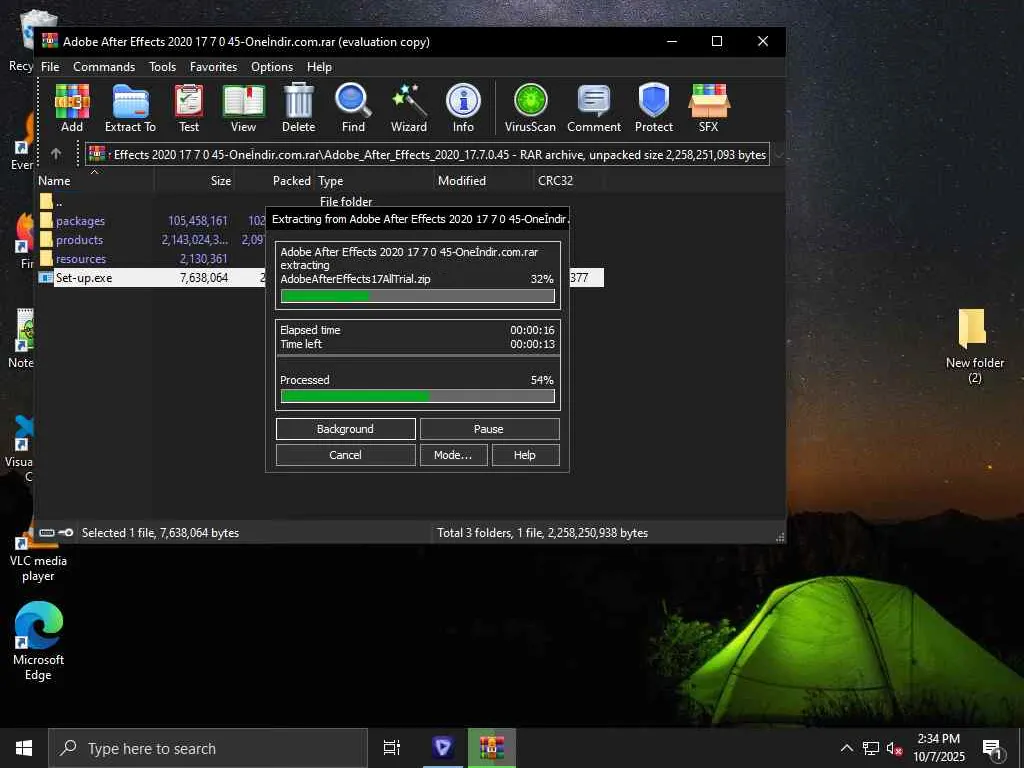Viewport: 1024px width, 768px height.
Task: Open the Help menu
Action: 319,67
